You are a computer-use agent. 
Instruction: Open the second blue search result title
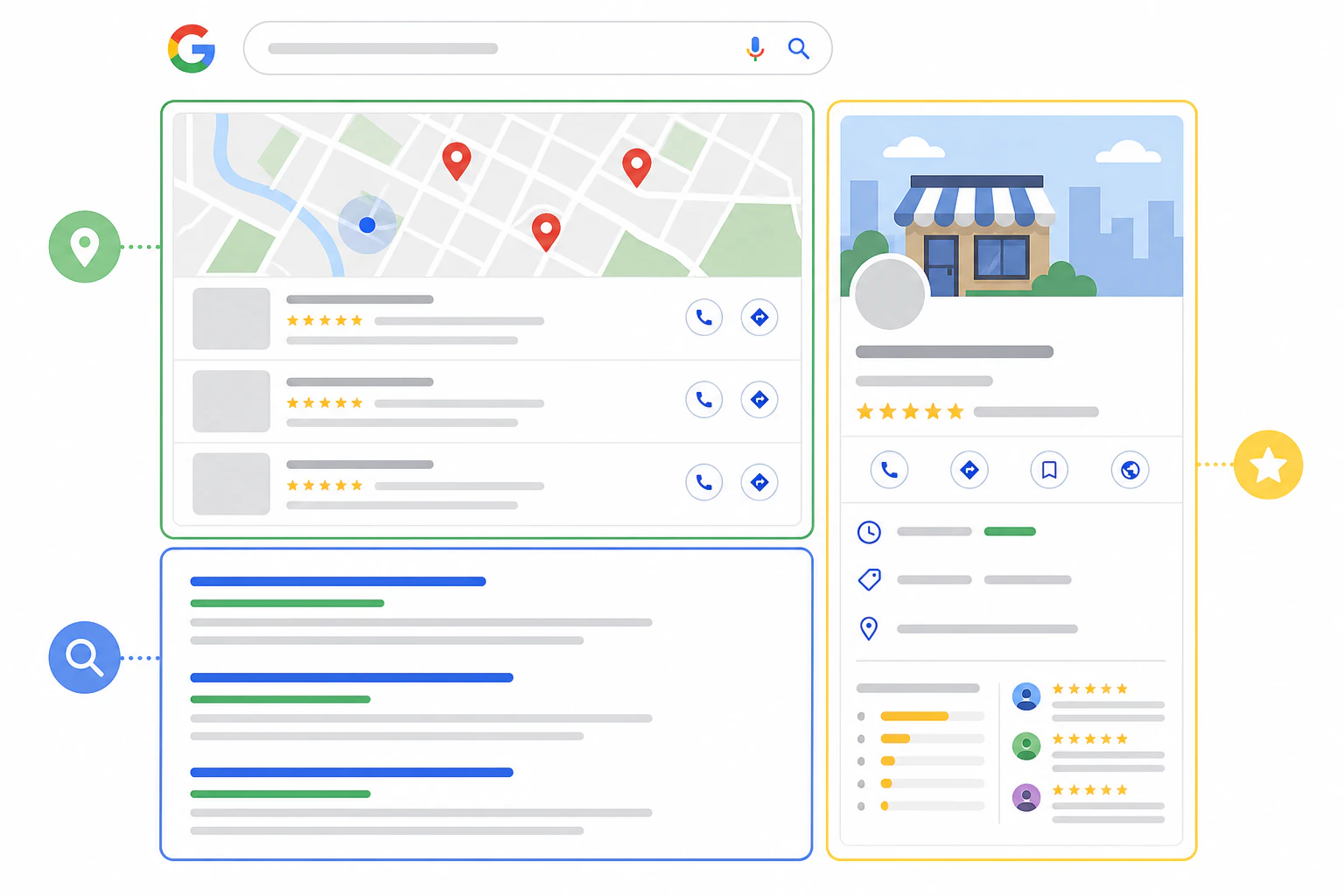pos(352,677)
